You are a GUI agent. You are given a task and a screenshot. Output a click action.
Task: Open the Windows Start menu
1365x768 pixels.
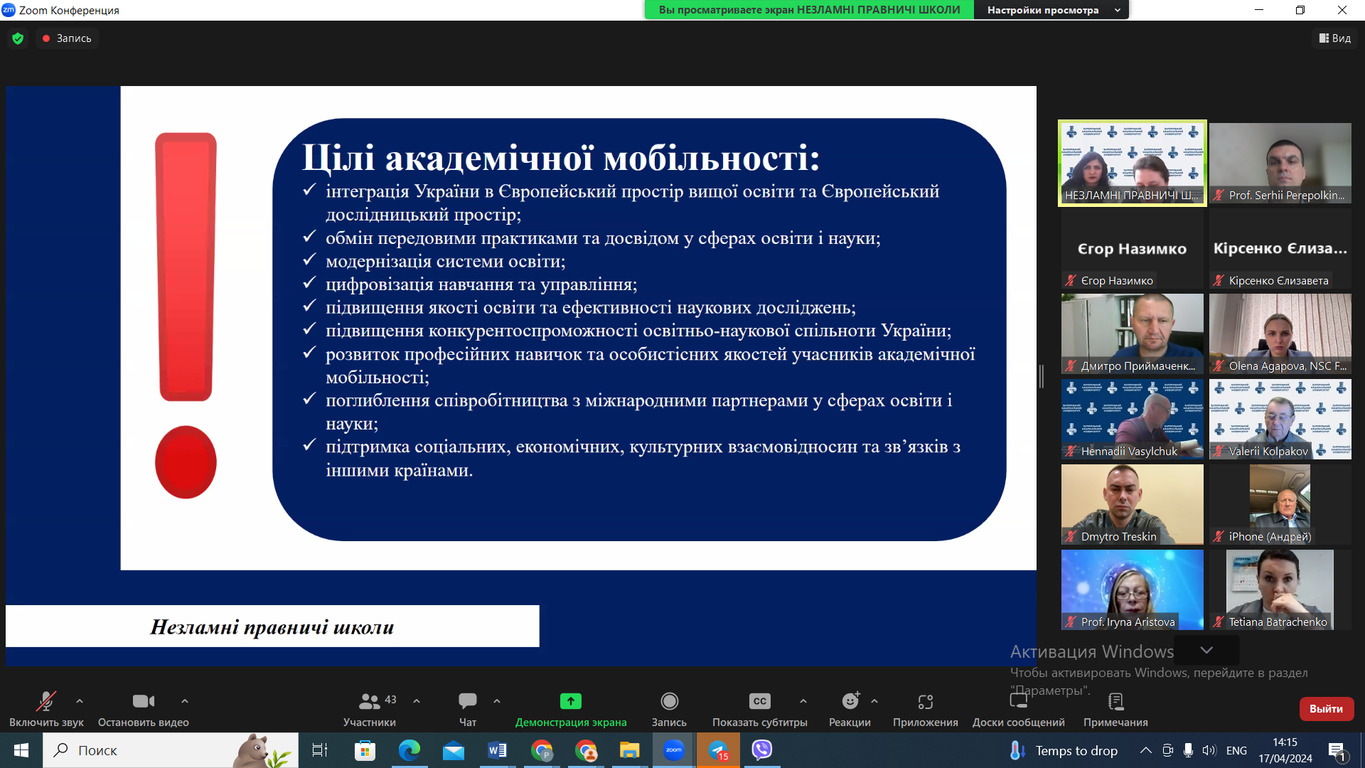(x=21, y=750)
